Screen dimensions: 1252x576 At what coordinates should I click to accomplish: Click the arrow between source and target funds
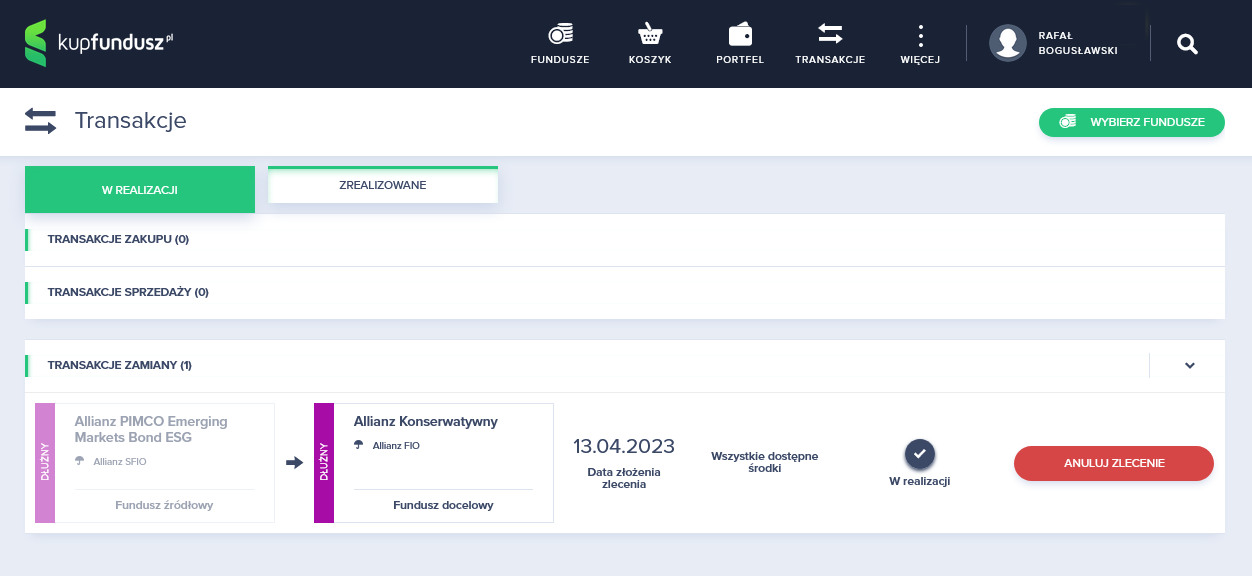tap(294, 463)
